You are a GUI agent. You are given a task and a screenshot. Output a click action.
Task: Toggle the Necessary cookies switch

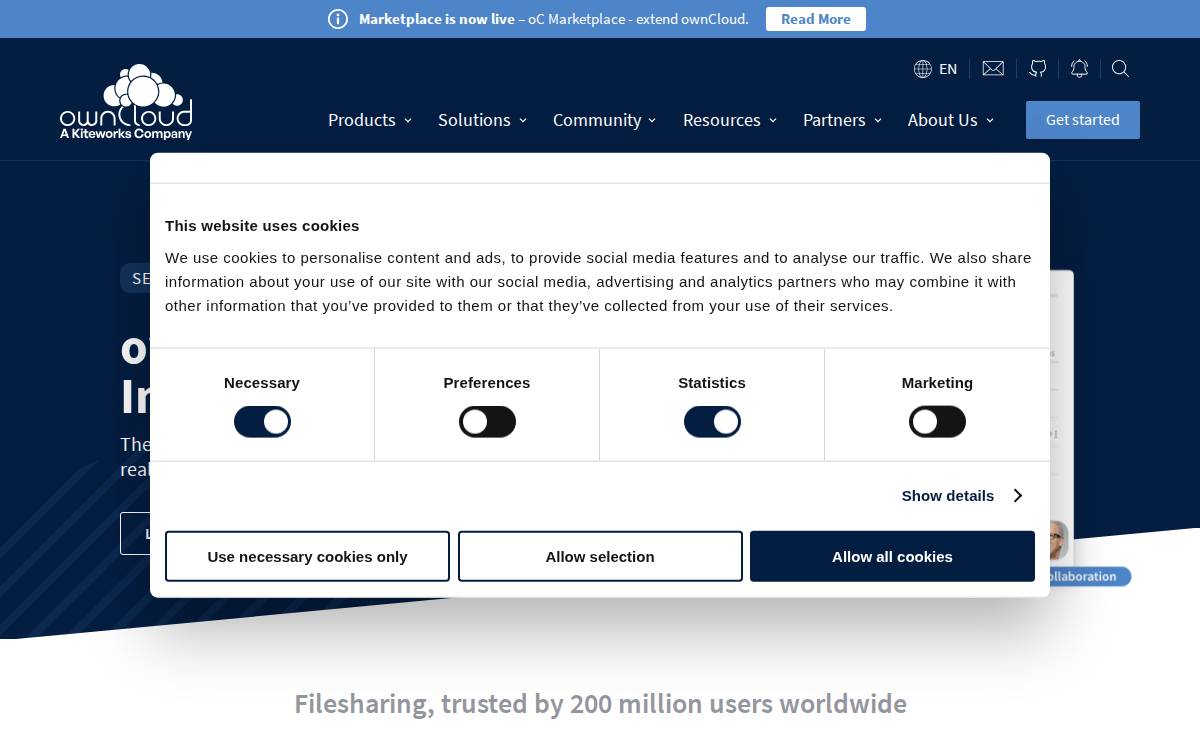pos(262,422)
